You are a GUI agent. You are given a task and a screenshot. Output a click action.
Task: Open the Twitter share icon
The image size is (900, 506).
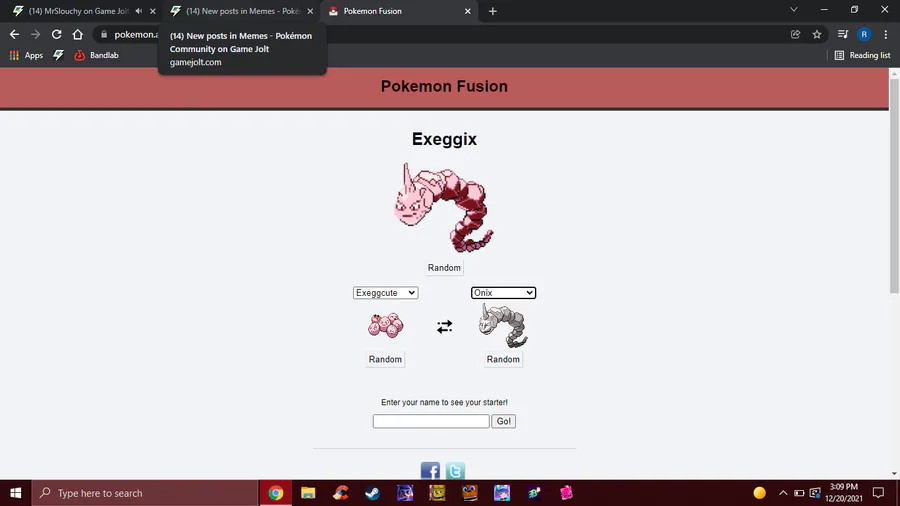click(455, 470)
